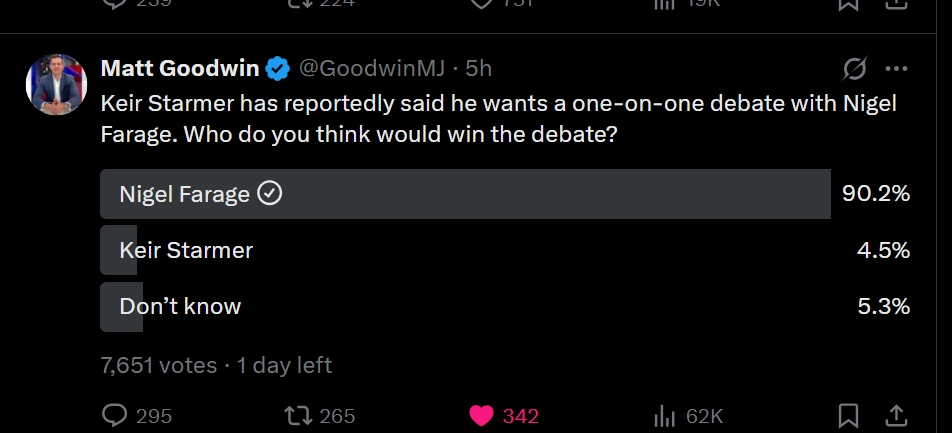
Task: Select the Nigel Farage poll option
Action: pos(465,194)
